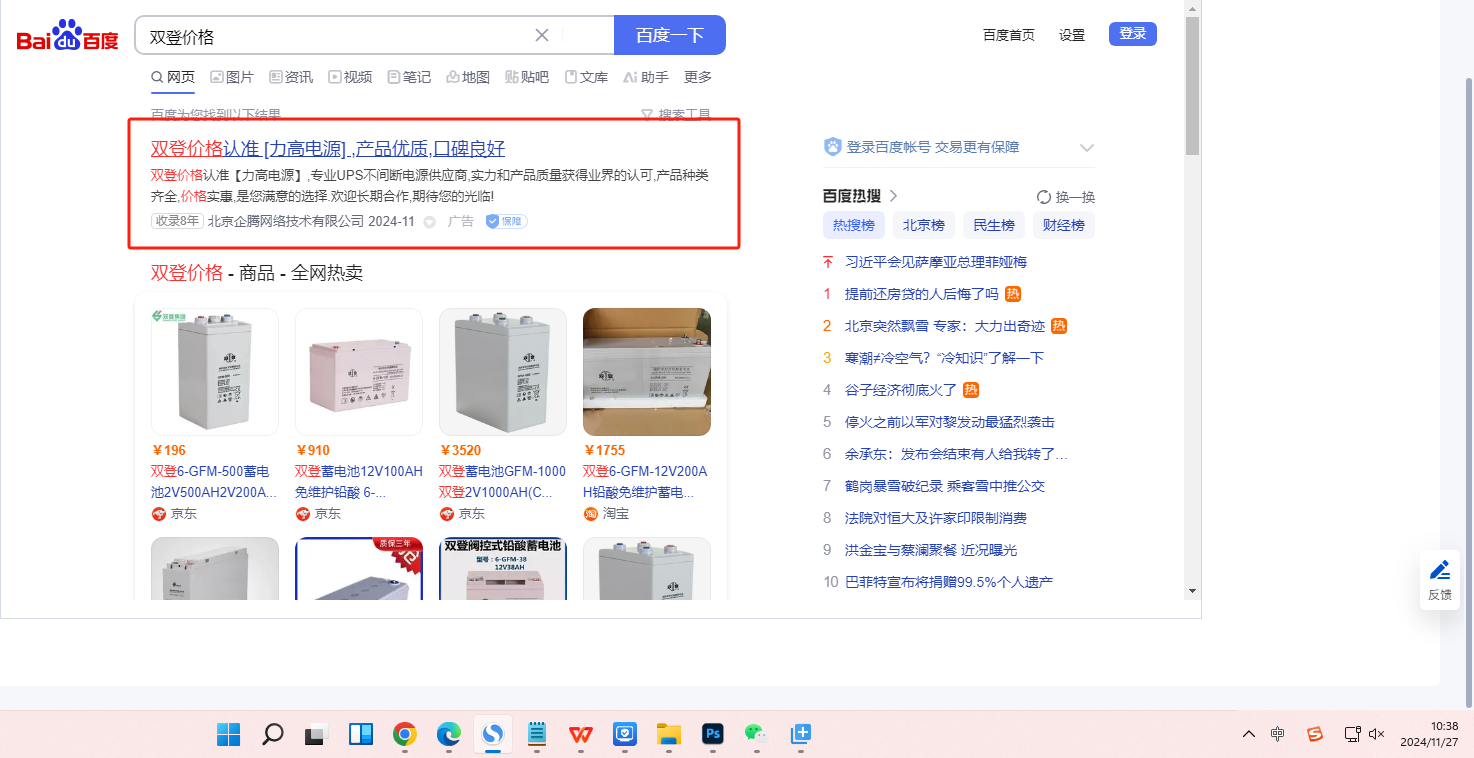
Task: Click the 中 input language indicator
Action: [1278, 735]
